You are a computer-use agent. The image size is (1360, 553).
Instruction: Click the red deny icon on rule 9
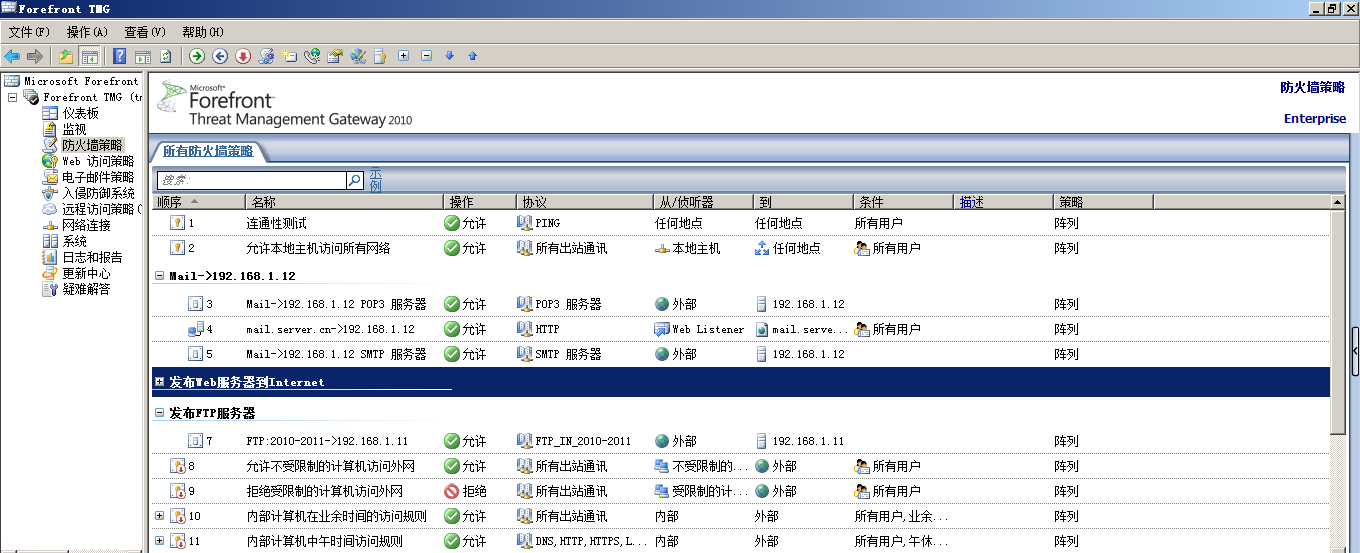[452, 491]
